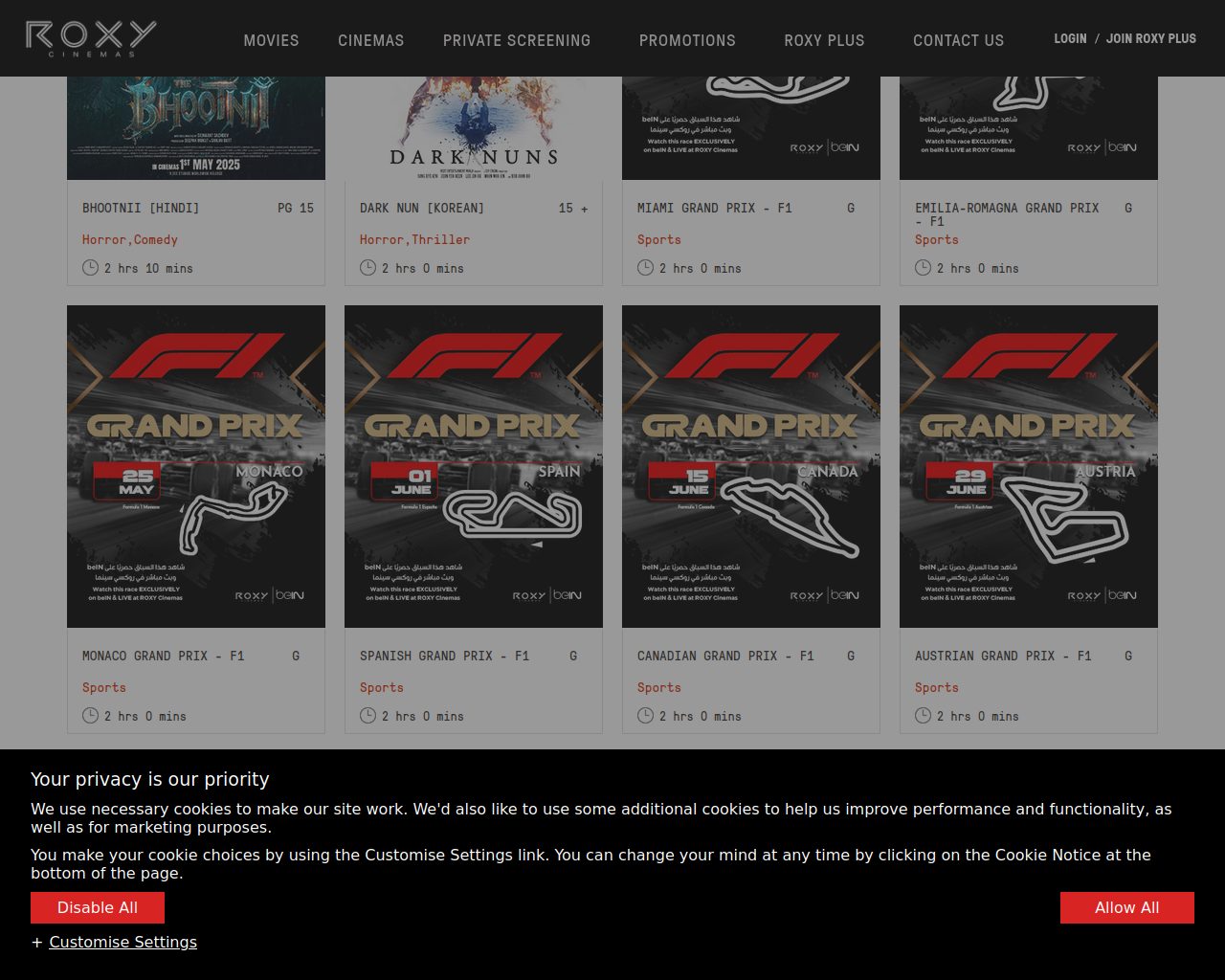
Task: Click the BHOOTNII [HINDI] title
Action: pos(141,208)
